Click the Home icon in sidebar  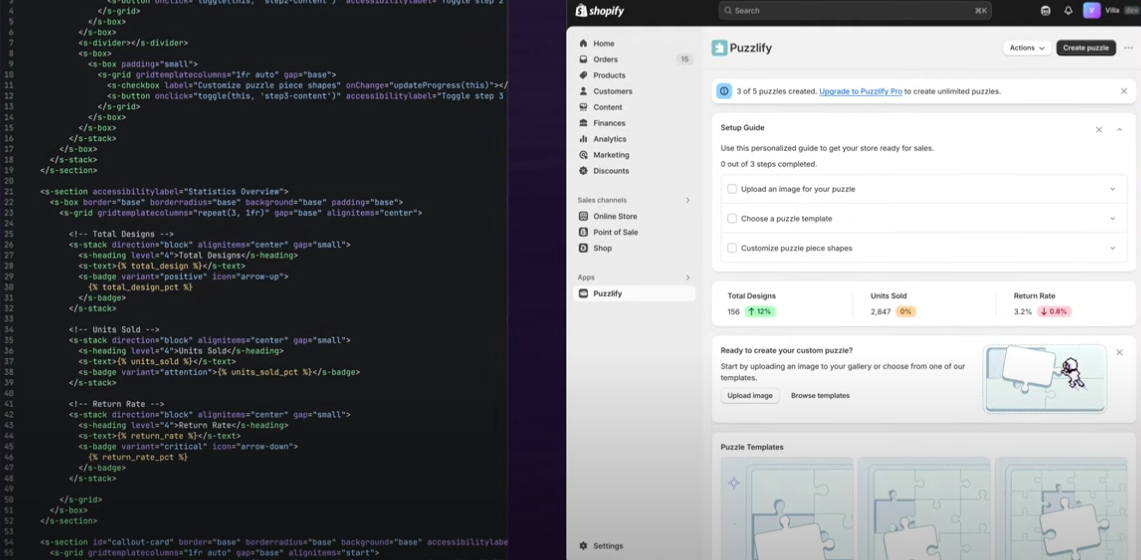tap(583, 44)
